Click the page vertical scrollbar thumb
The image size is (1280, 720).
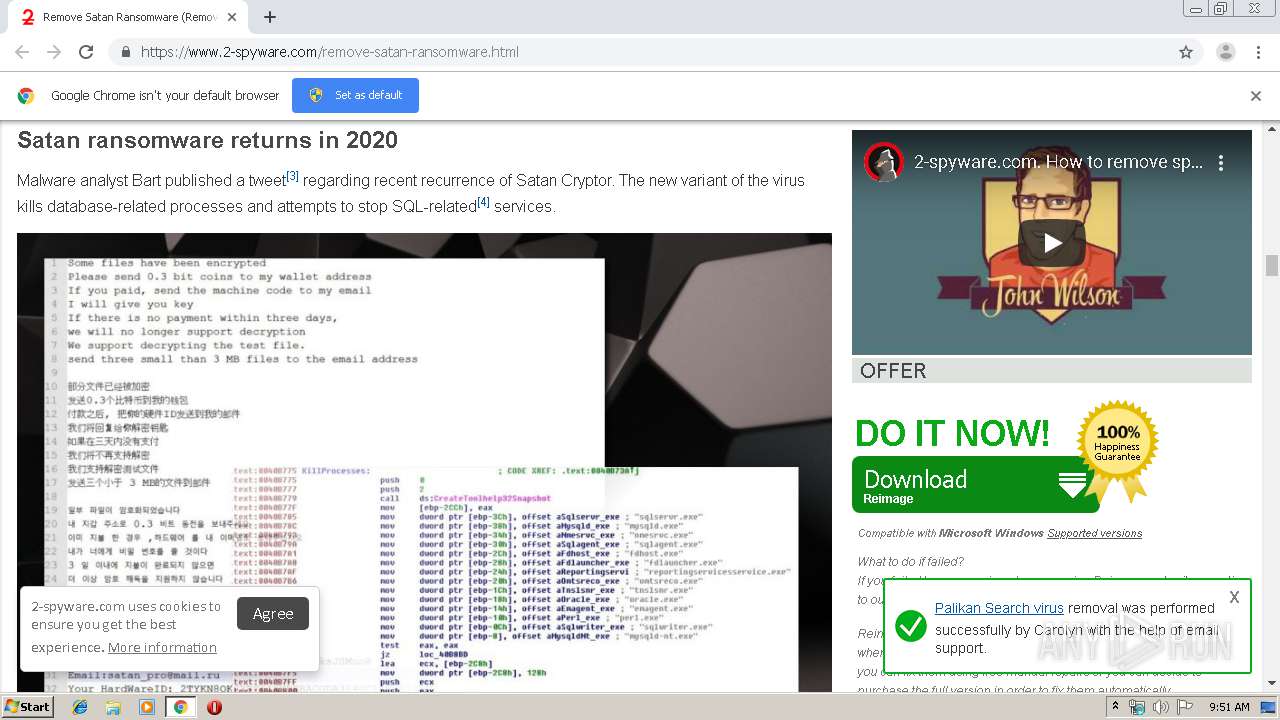[1272, 265]
